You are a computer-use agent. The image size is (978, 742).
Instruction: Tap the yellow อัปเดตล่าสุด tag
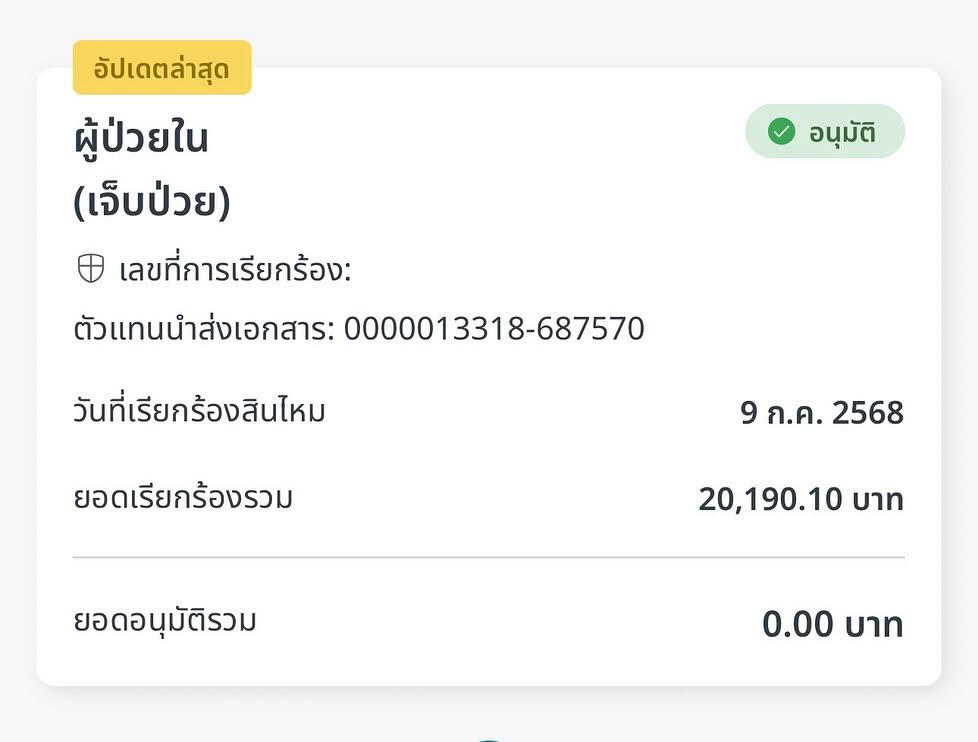pos(162,67)
